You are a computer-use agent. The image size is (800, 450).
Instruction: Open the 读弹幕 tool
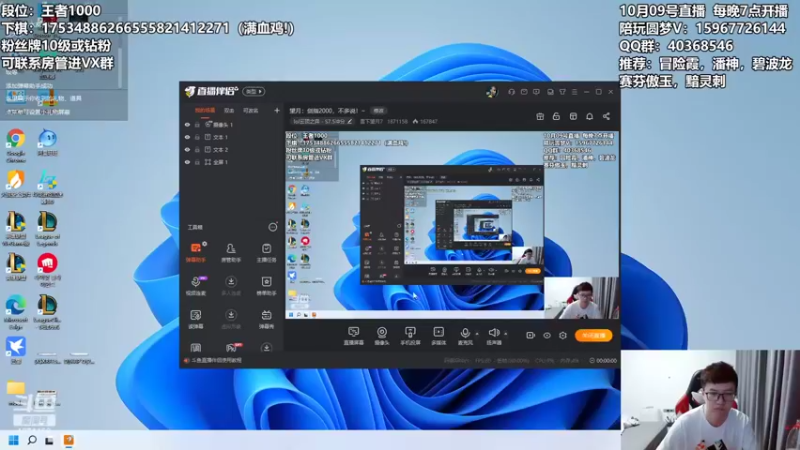pyautogui.click(x=196, y=319)
